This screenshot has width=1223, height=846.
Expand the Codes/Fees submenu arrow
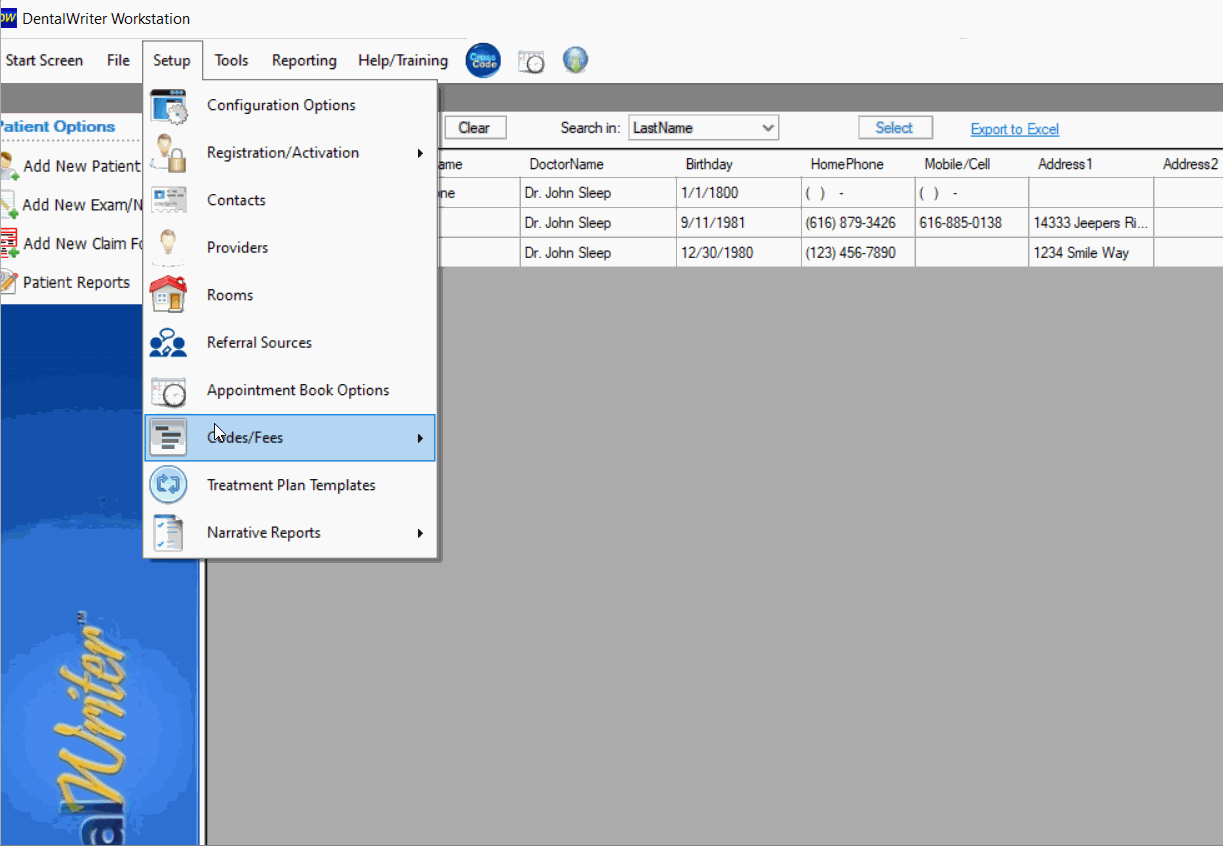click(x=420, y=438)
